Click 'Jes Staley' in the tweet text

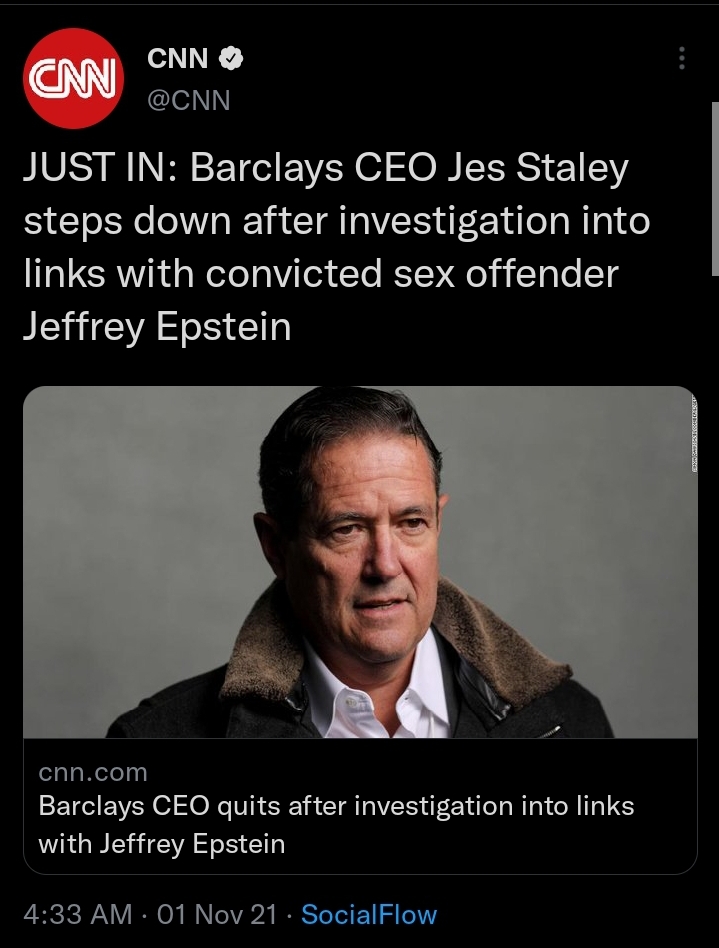(539, 169)
